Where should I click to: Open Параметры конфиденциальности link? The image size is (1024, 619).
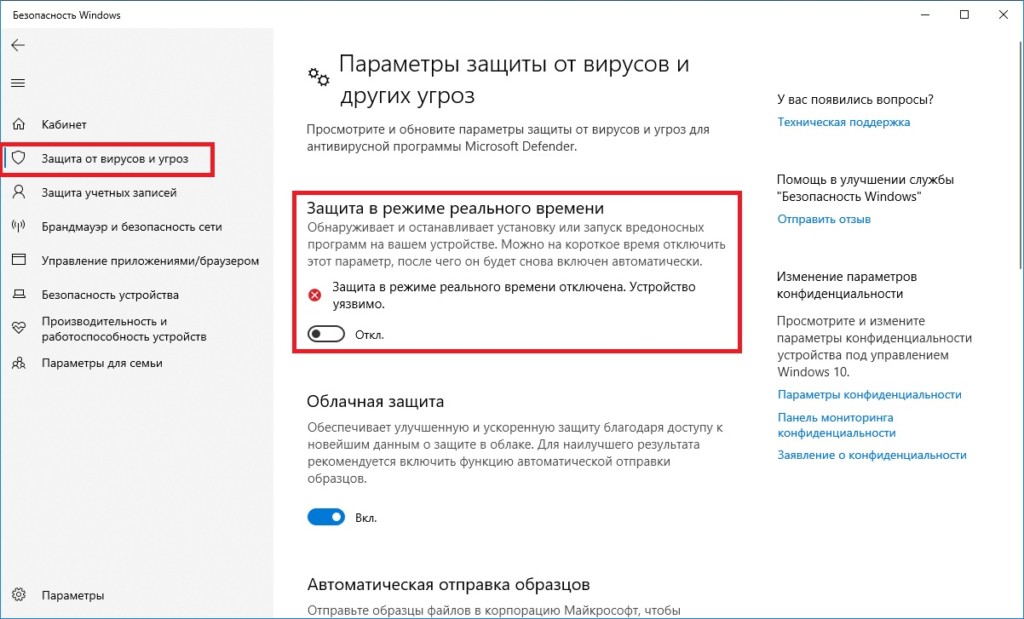[x=869, y=394]
